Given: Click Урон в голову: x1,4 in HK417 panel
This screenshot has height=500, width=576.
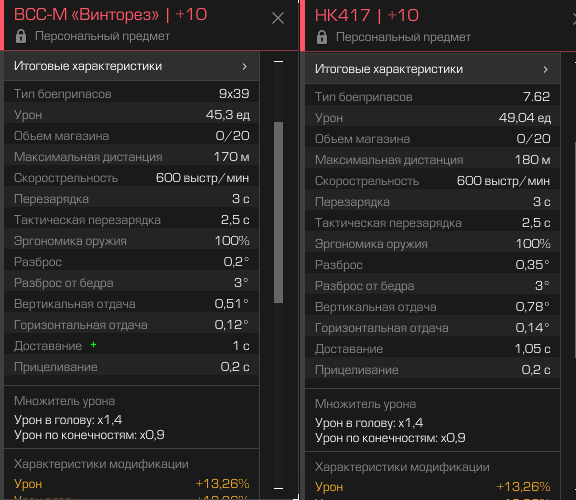Looking at the screenshot, I should (x=369, y=422).
